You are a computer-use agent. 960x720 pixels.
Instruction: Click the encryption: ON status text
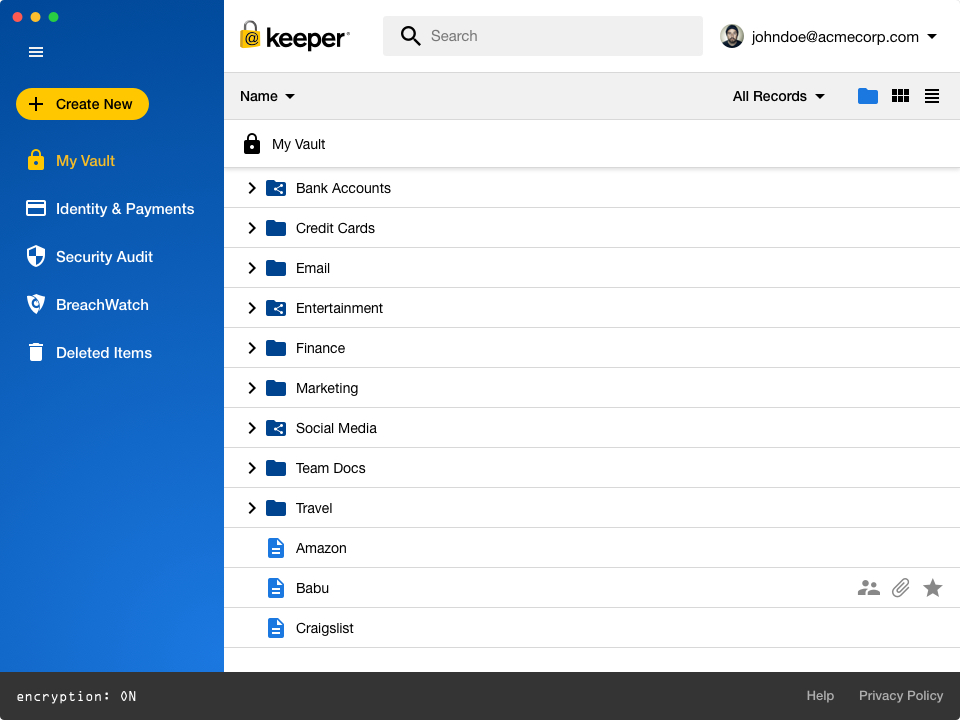pyautogui.click(x=77, y=696)
